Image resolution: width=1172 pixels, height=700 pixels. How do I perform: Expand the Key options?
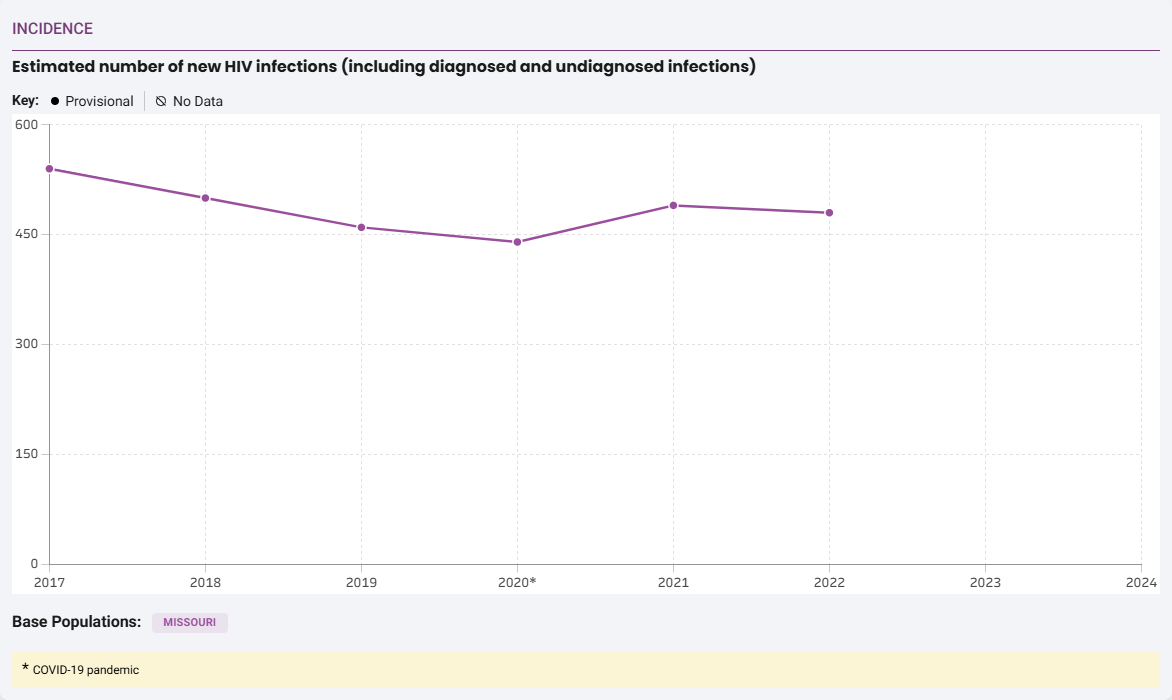(26, 100)
